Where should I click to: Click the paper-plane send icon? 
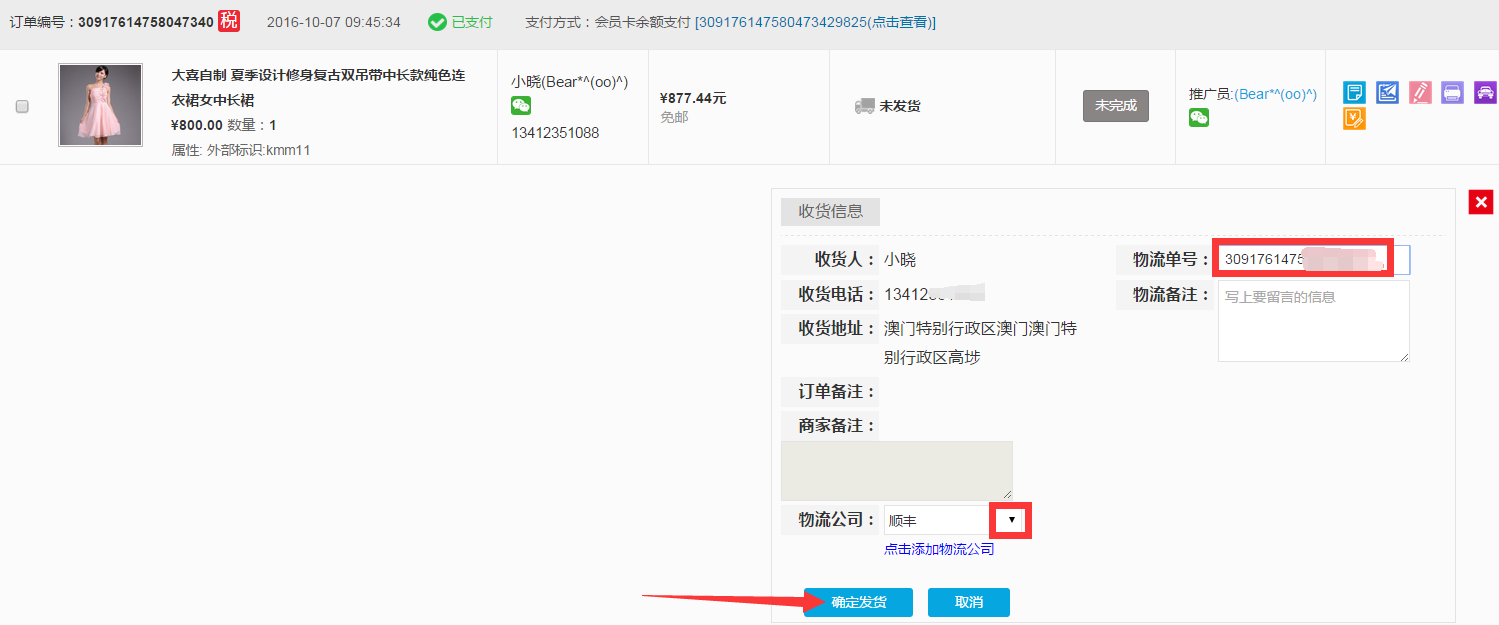point(1387,93)
